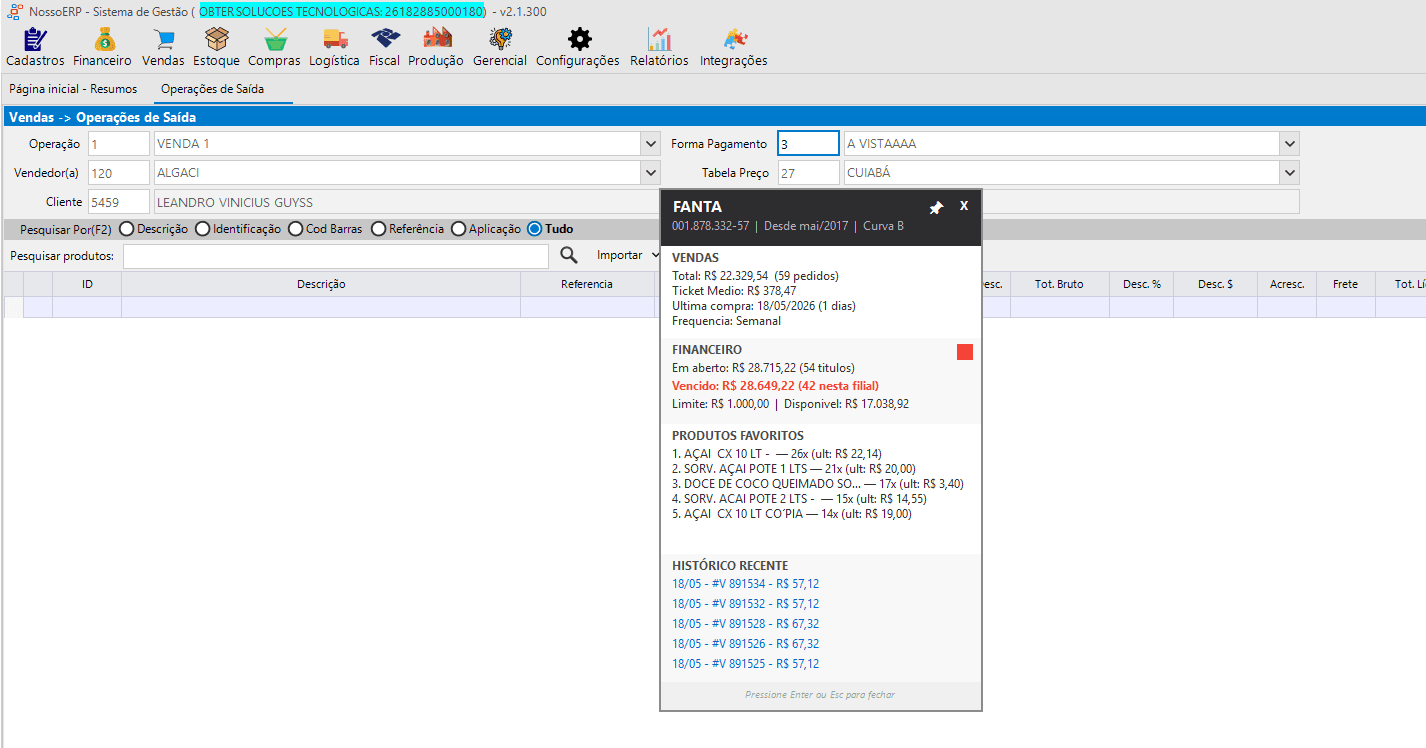Open the Compras basket icon
The height and width of the screenshot is (748, 1426).
(x=275, y=39)
